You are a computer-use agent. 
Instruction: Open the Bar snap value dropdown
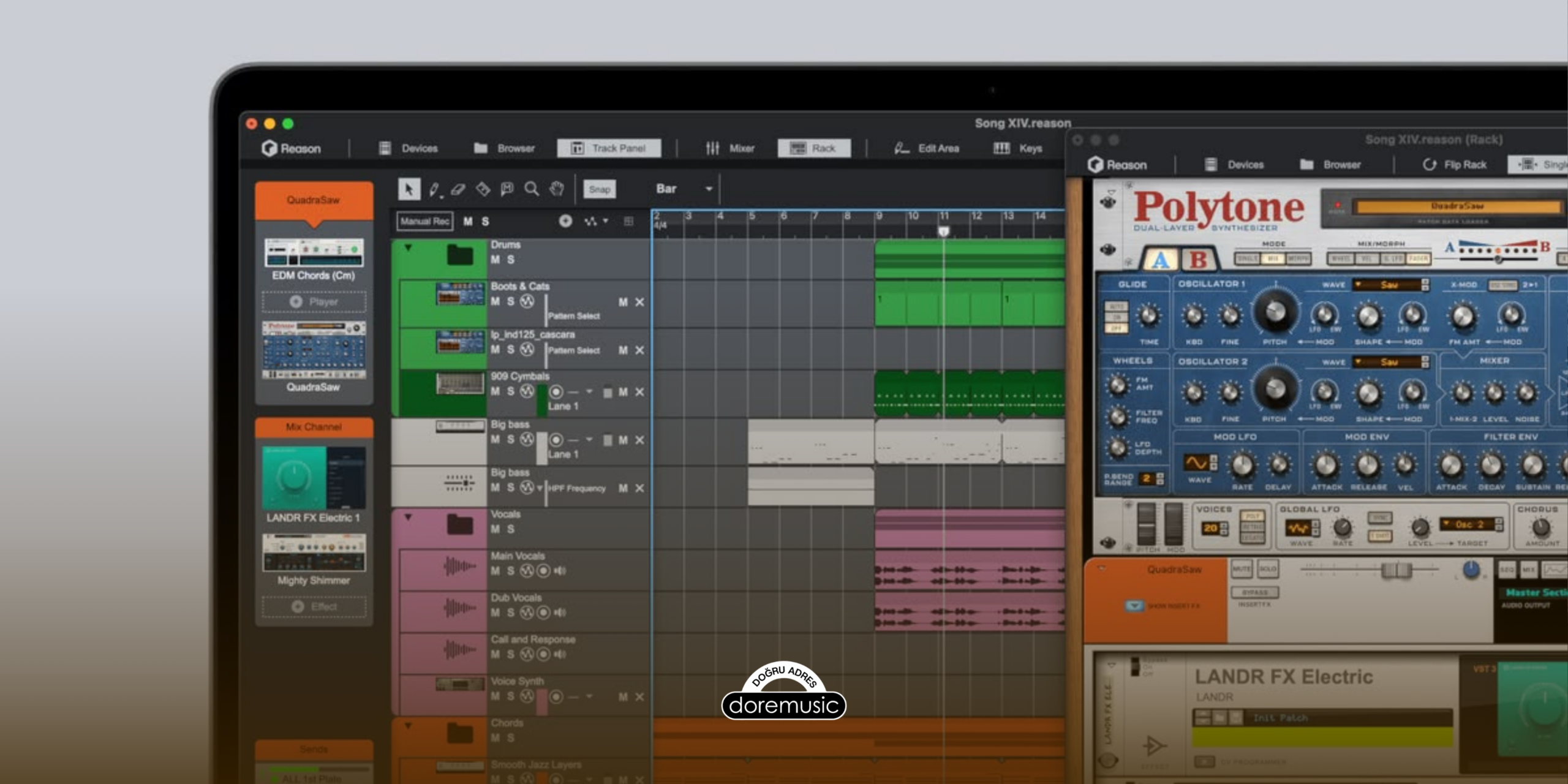click(x=684, y=189)
